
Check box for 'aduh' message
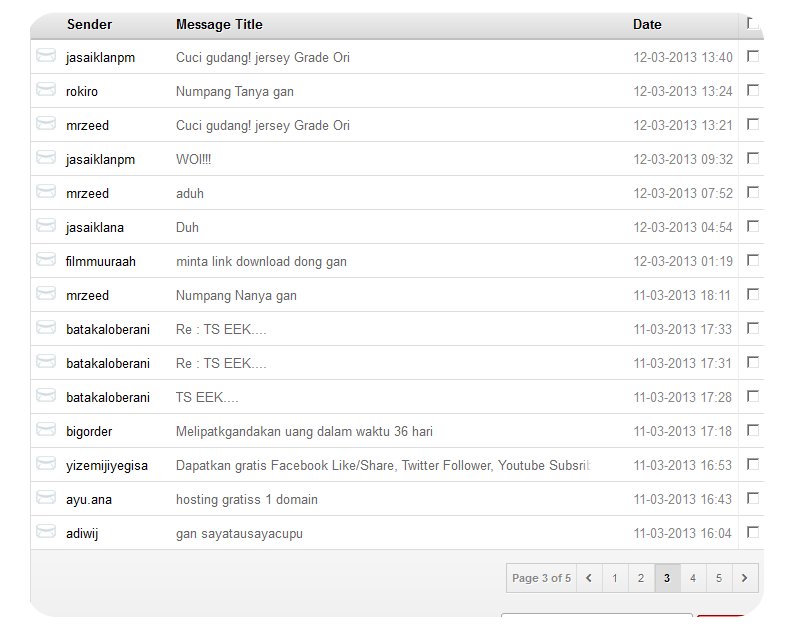click(753, 192)
